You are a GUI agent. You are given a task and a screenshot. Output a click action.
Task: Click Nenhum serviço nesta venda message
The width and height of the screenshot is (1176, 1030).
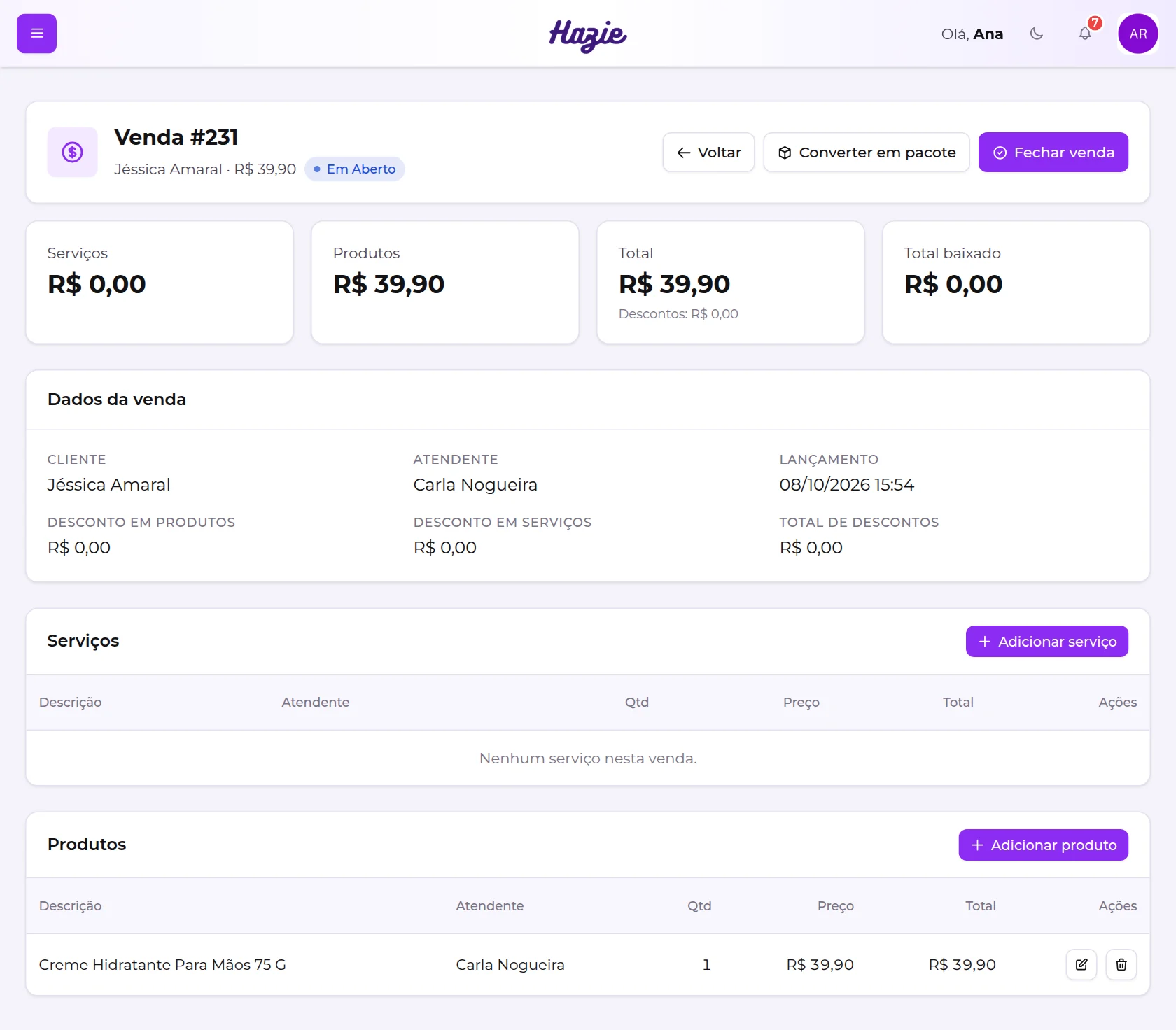click(588, 759)
